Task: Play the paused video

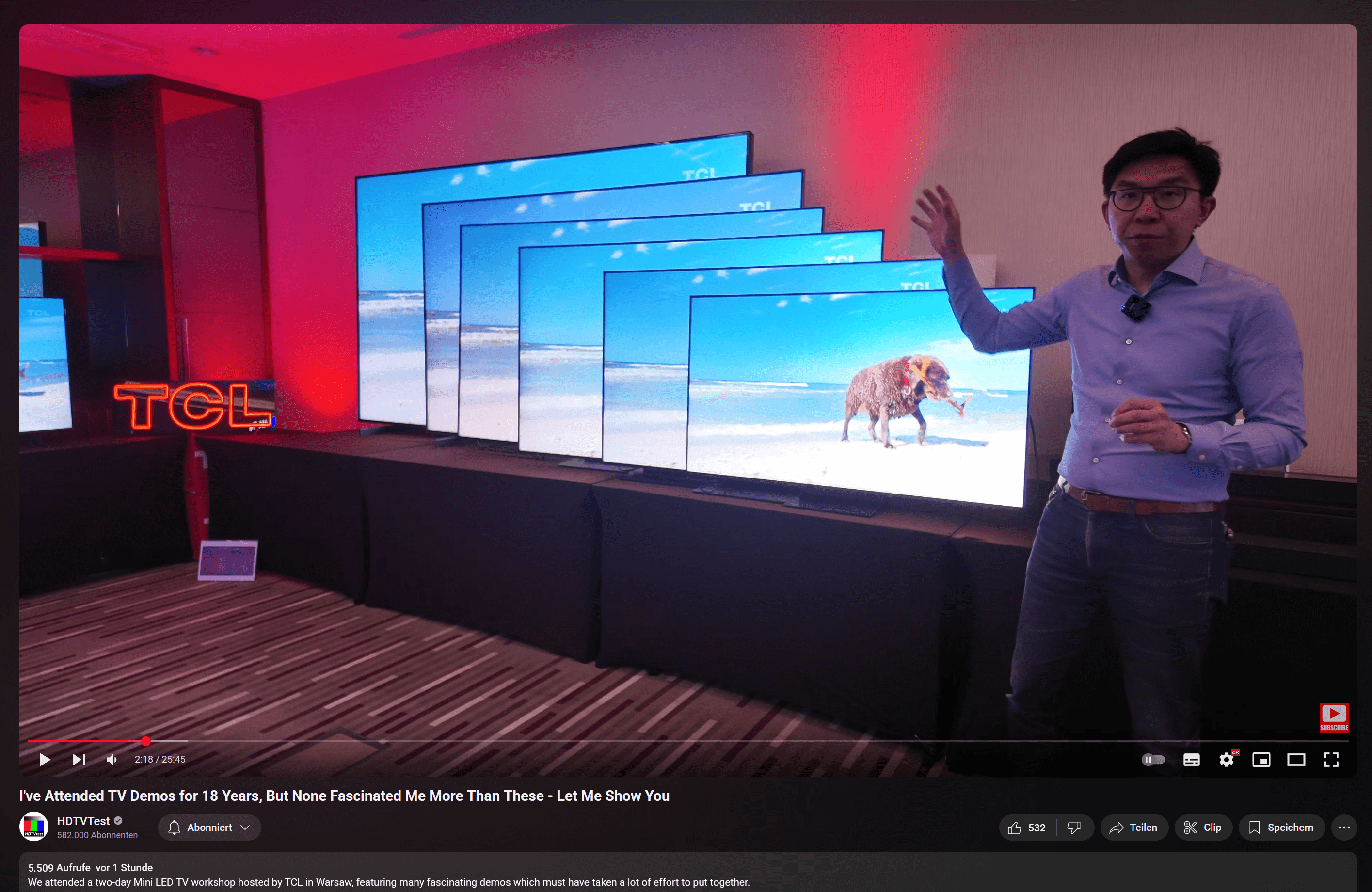Action: point(45,759)
